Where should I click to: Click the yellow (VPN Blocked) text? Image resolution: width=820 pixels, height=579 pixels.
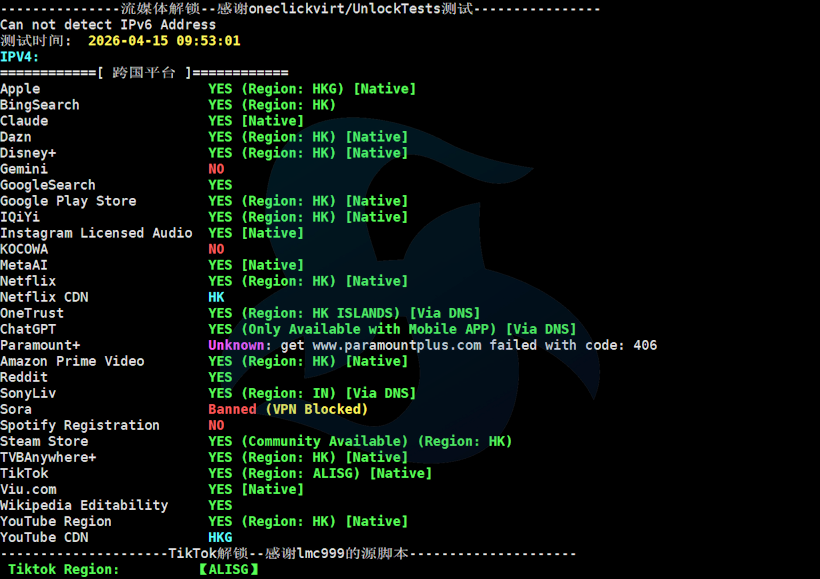(x=316, y=409)
